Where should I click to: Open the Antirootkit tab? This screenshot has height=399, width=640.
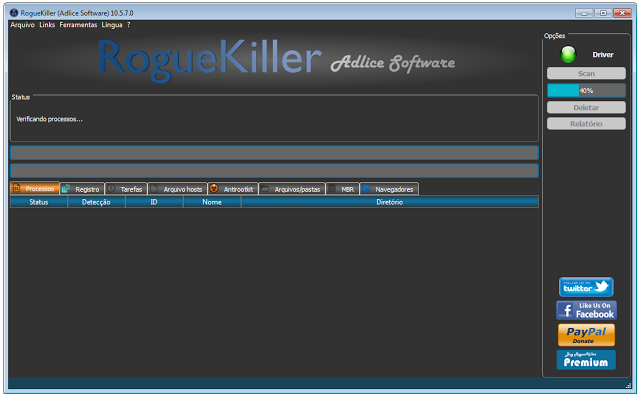click(233, 189)
